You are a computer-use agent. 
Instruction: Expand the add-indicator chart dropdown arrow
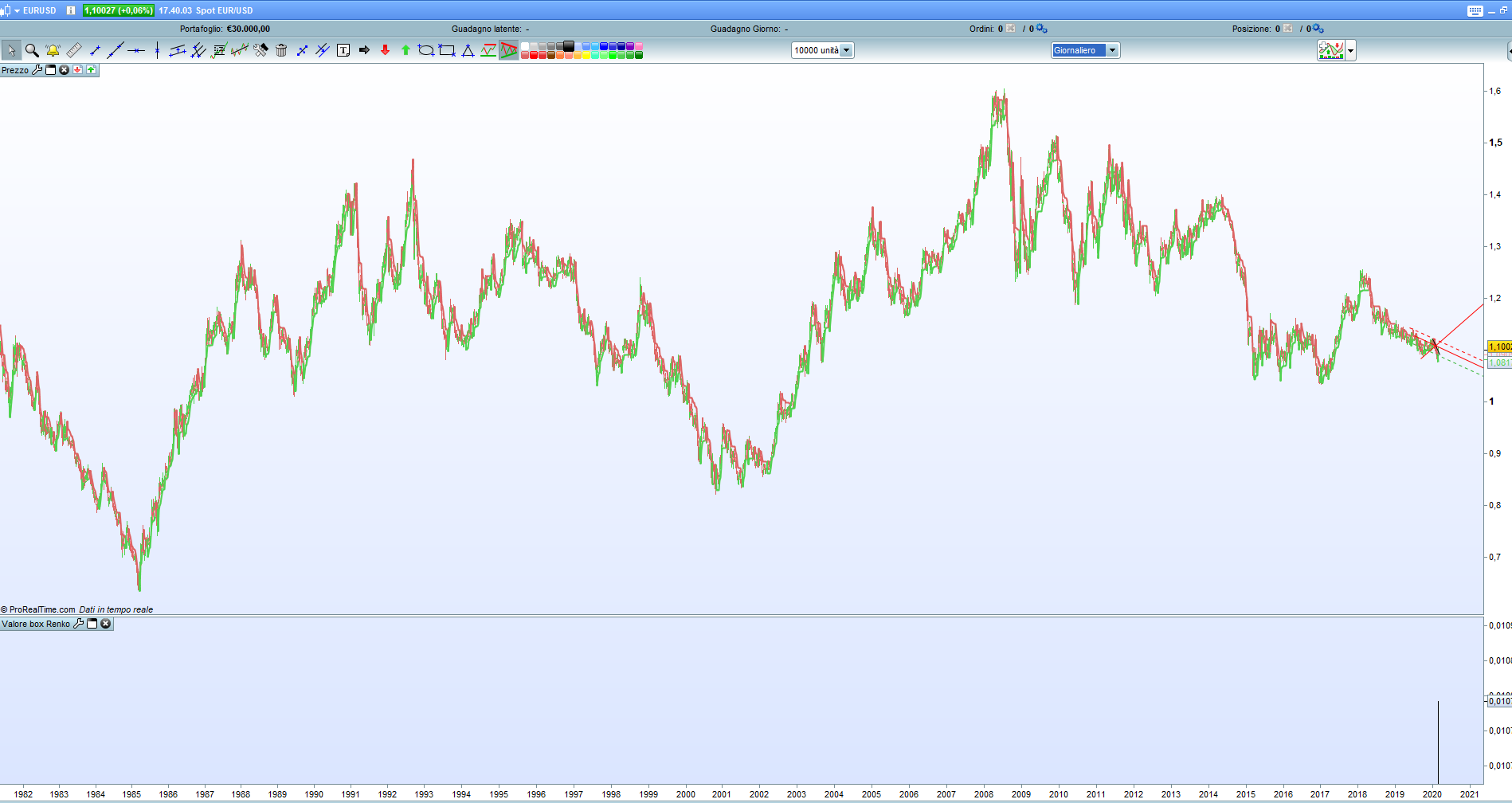(x=1350, y=51)
